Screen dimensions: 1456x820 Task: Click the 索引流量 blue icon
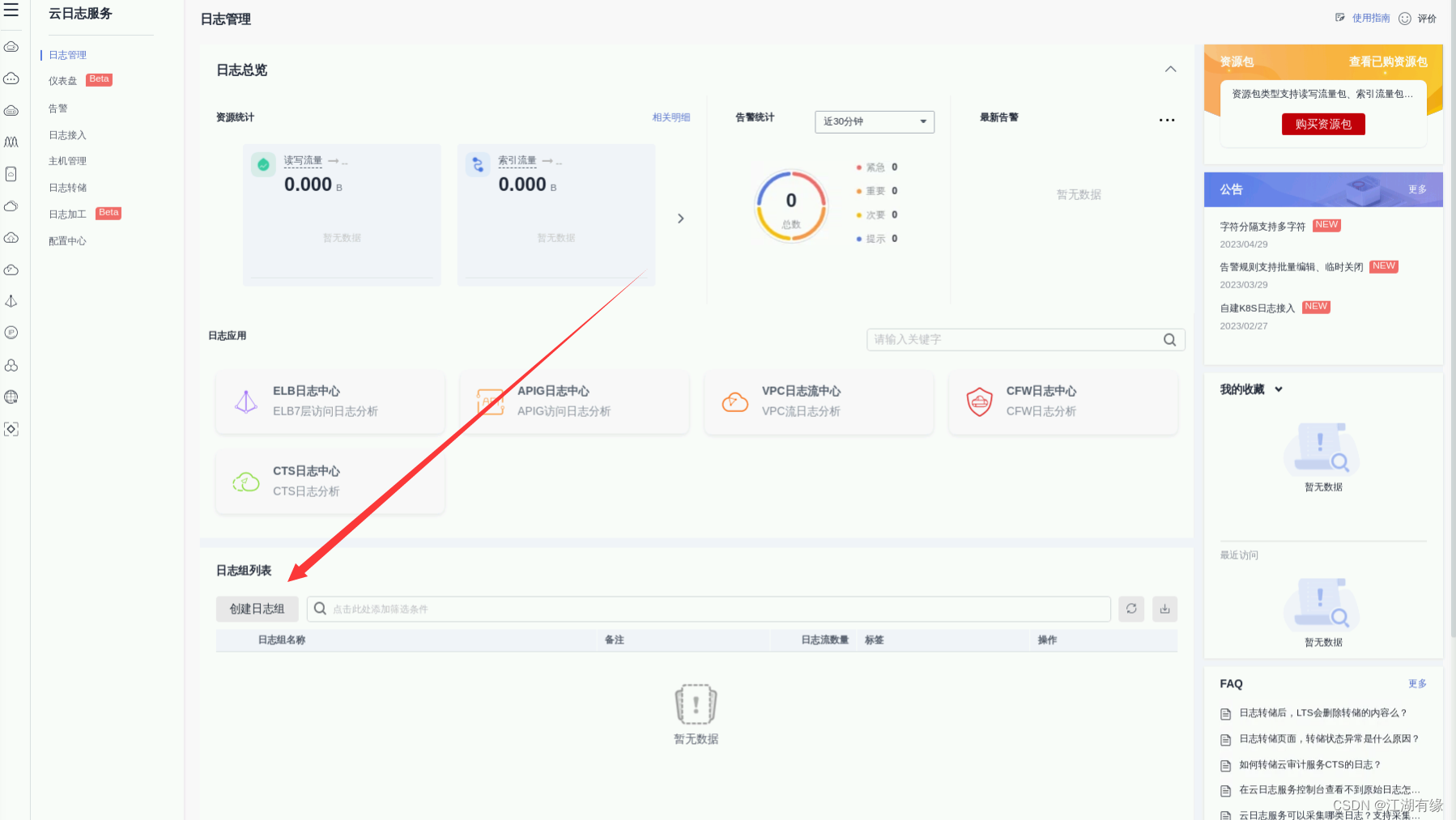pyautogui.click(x=478, y=165)
